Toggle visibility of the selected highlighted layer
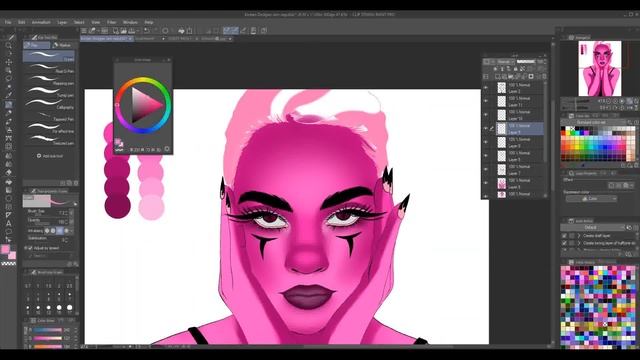Screen dimensions: 640x360 486,129
